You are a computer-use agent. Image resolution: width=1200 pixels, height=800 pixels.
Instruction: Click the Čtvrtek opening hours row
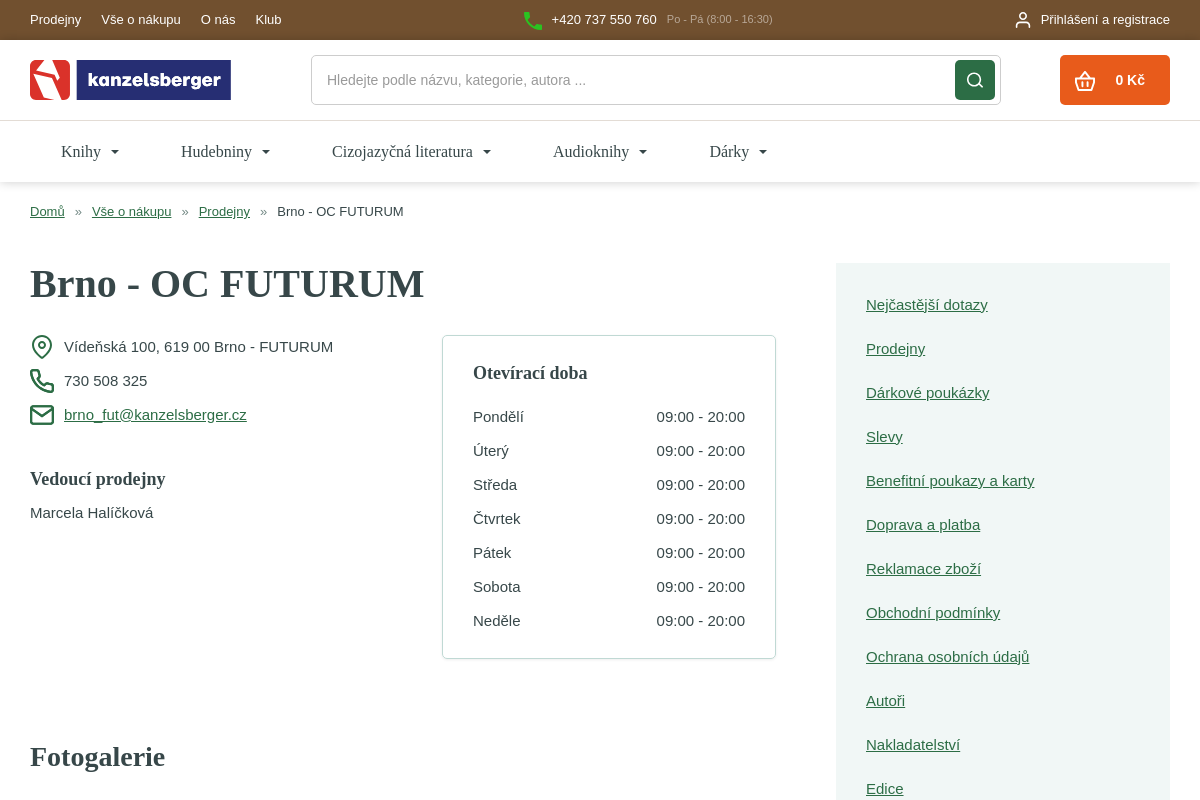click(609, 519)
